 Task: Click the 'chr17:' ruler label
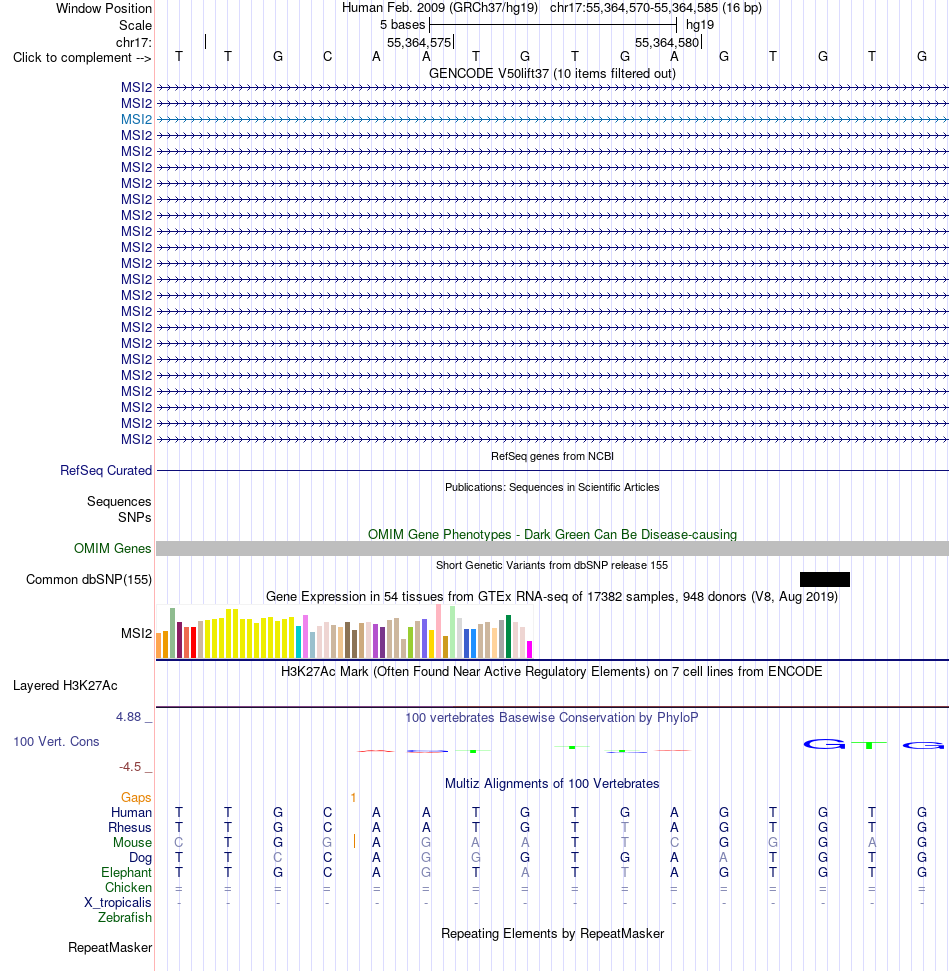click(x=134, y=42)
